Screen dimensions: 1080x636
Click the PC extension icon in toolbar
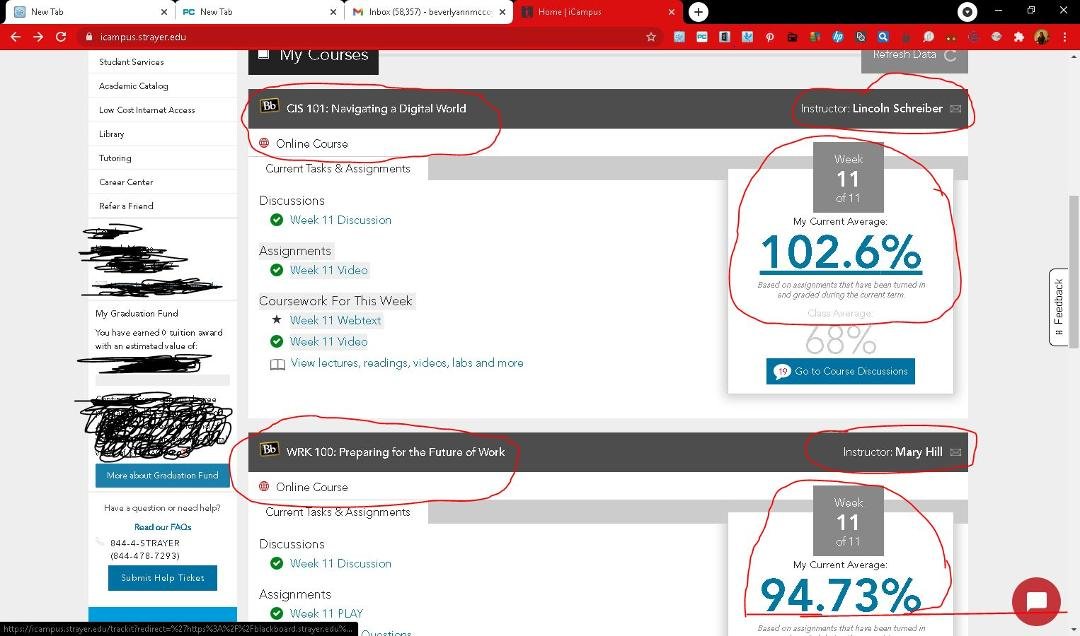(x=702, y=37)
